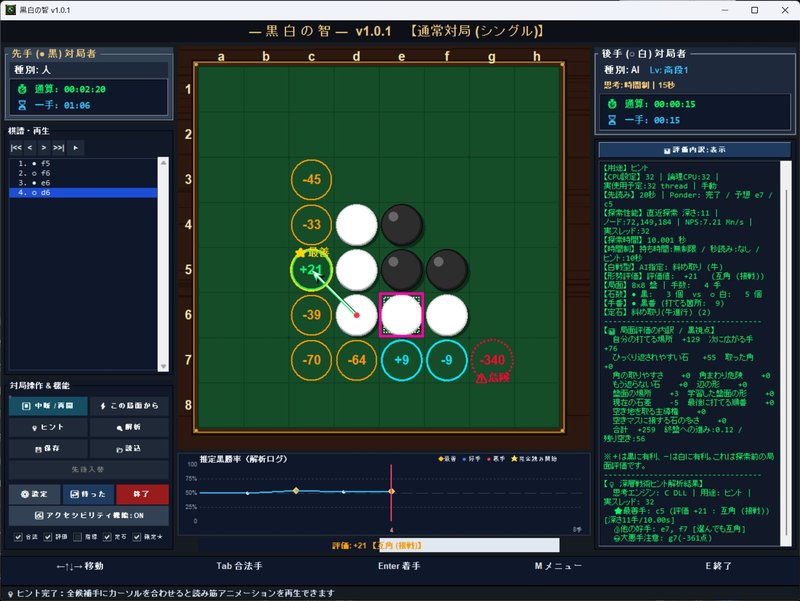This screenshot has height=601, width=800.
Task: Uncheck the 合法 checkbox
Action: pos(18,537)
